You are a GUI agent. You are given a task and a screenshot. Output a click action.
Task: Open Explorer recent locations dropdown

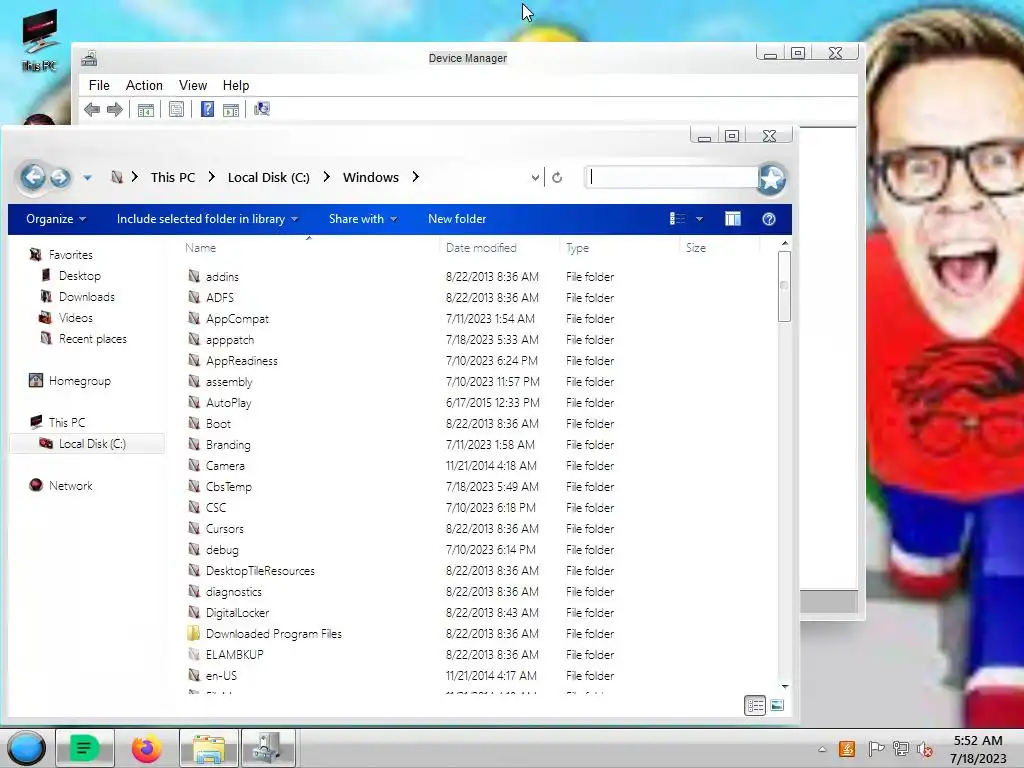click(x=87, y=178)
